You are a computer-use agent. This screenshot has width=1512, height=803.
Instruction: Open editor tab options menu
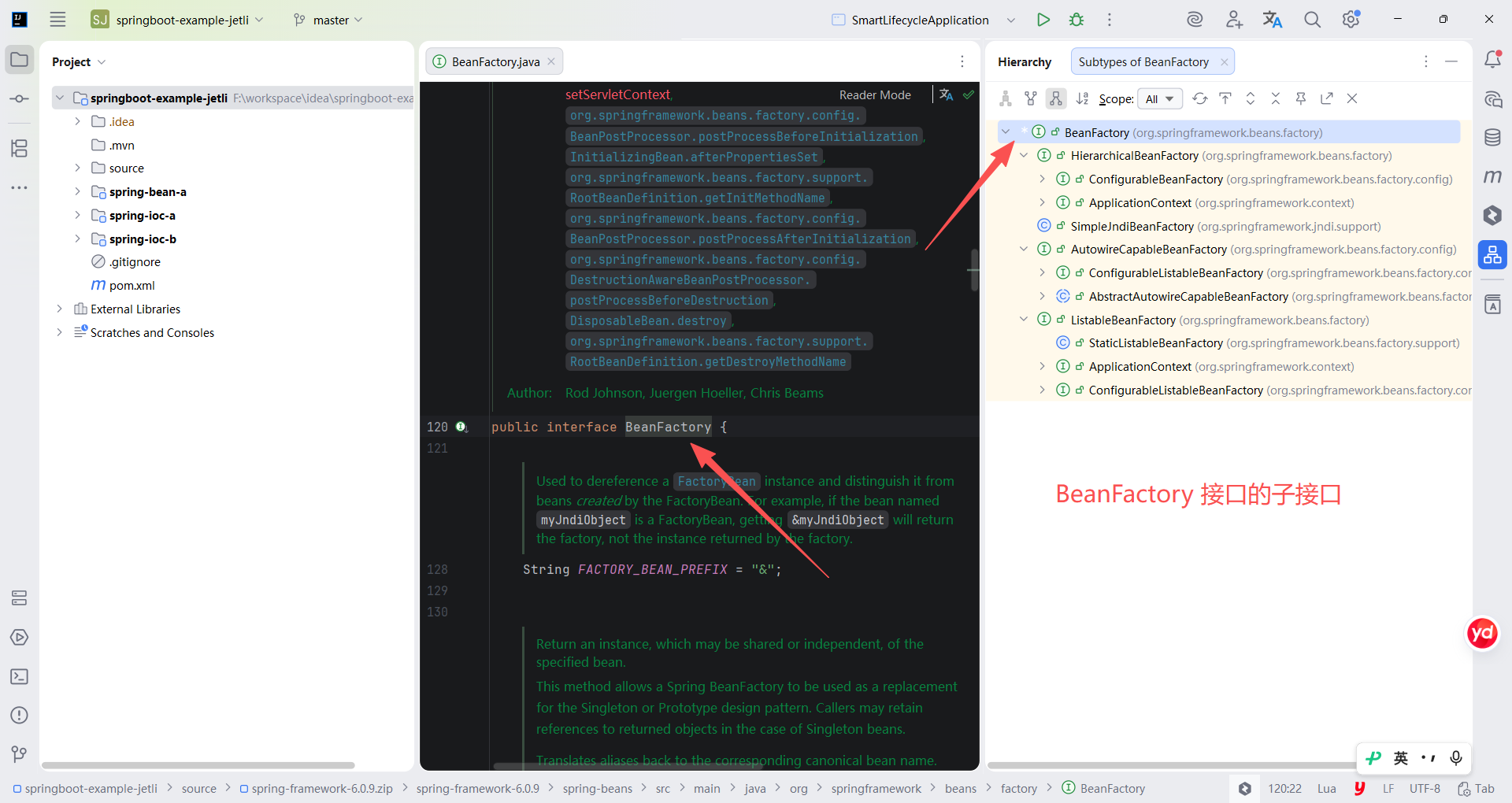point(962,61)
